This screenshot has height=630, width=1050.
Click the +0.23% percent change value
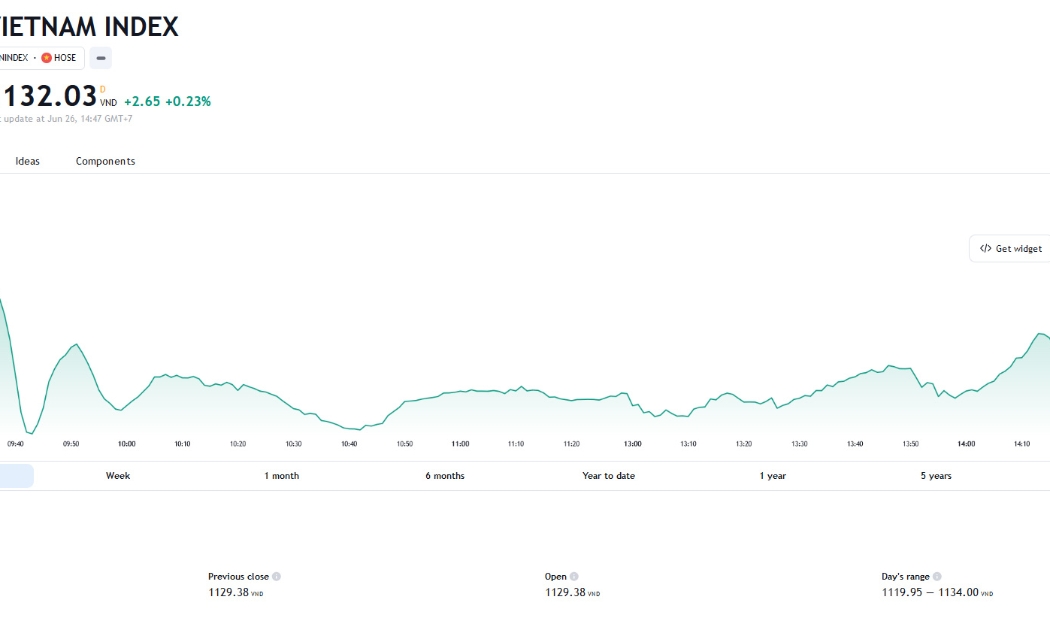point(188,101)
